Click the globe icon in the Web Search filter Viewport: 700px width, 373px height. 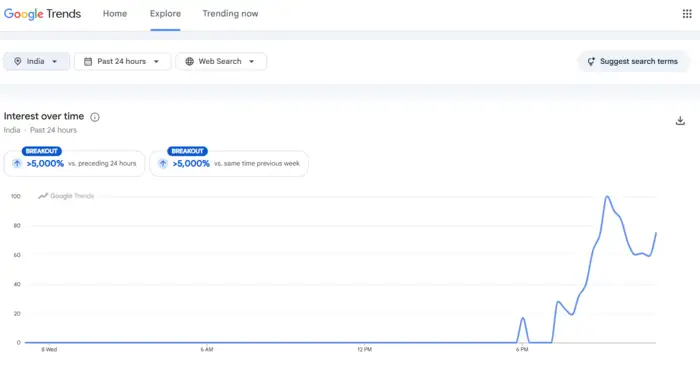click(x=189, y=62)
